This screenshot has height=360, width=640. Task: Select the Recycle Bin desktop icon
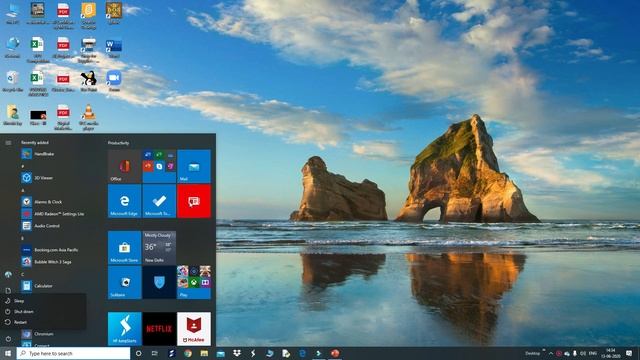coord(13,80)
